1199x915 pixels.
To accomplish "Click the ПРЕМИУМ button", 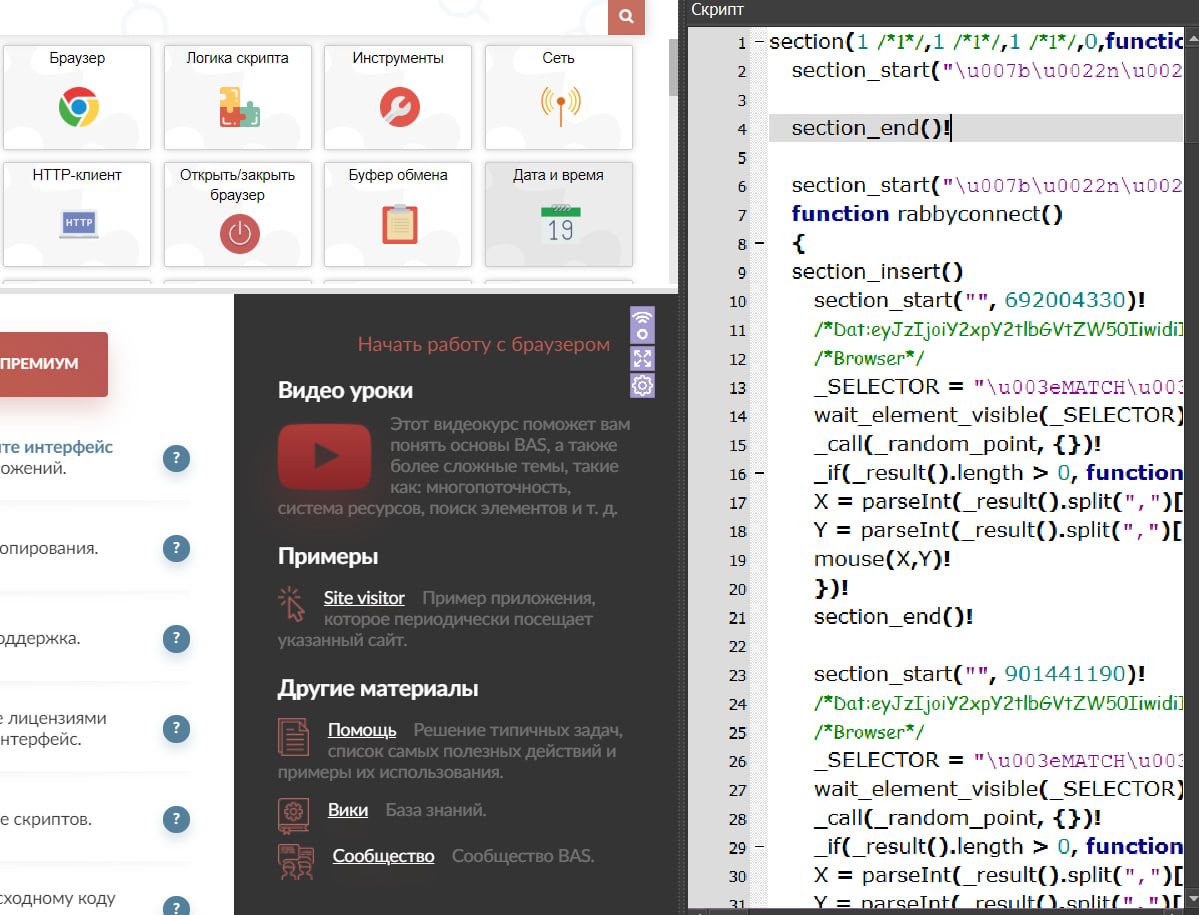I will 48,364.
